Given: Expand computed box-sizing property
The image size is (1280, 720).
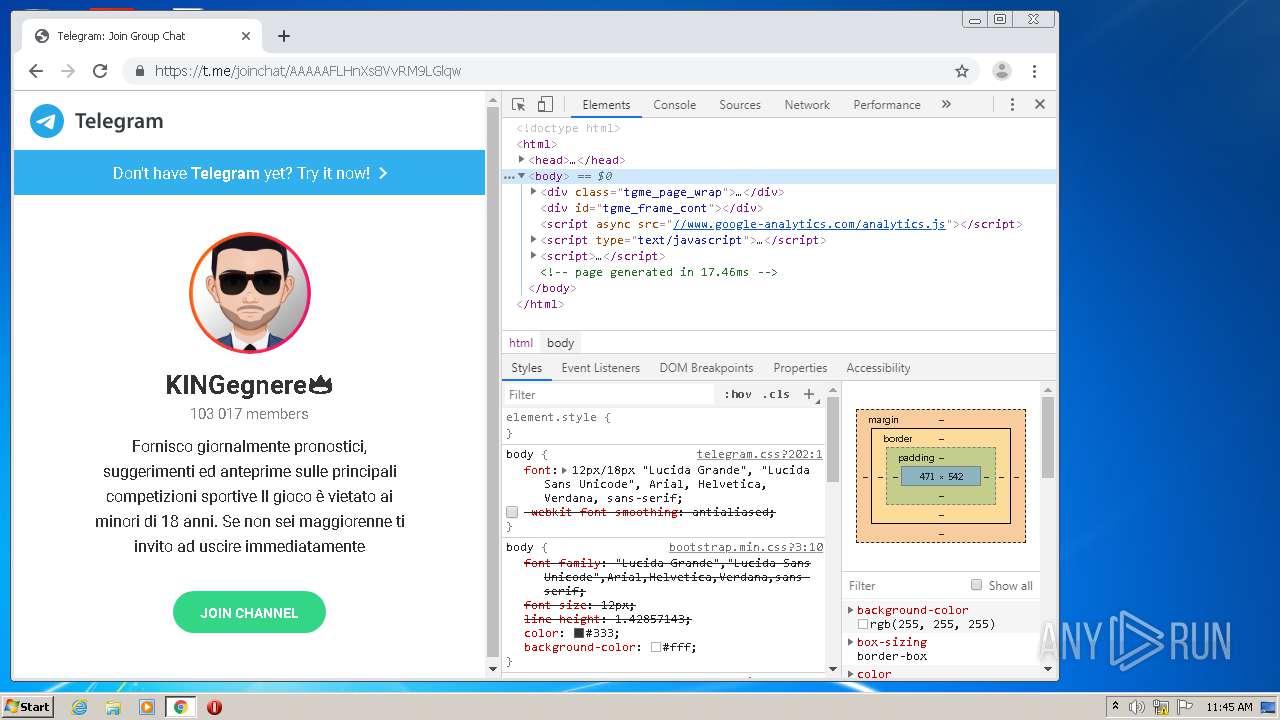Looking at the screenshot, I should tap(851, 642).
